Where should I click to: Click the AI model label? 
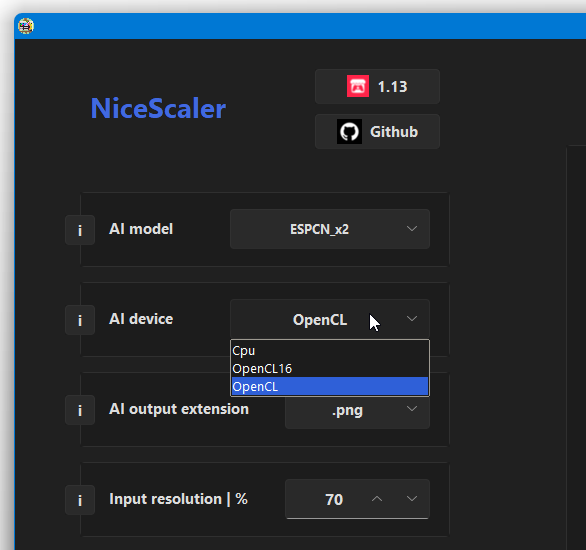(x=141, y=229)
